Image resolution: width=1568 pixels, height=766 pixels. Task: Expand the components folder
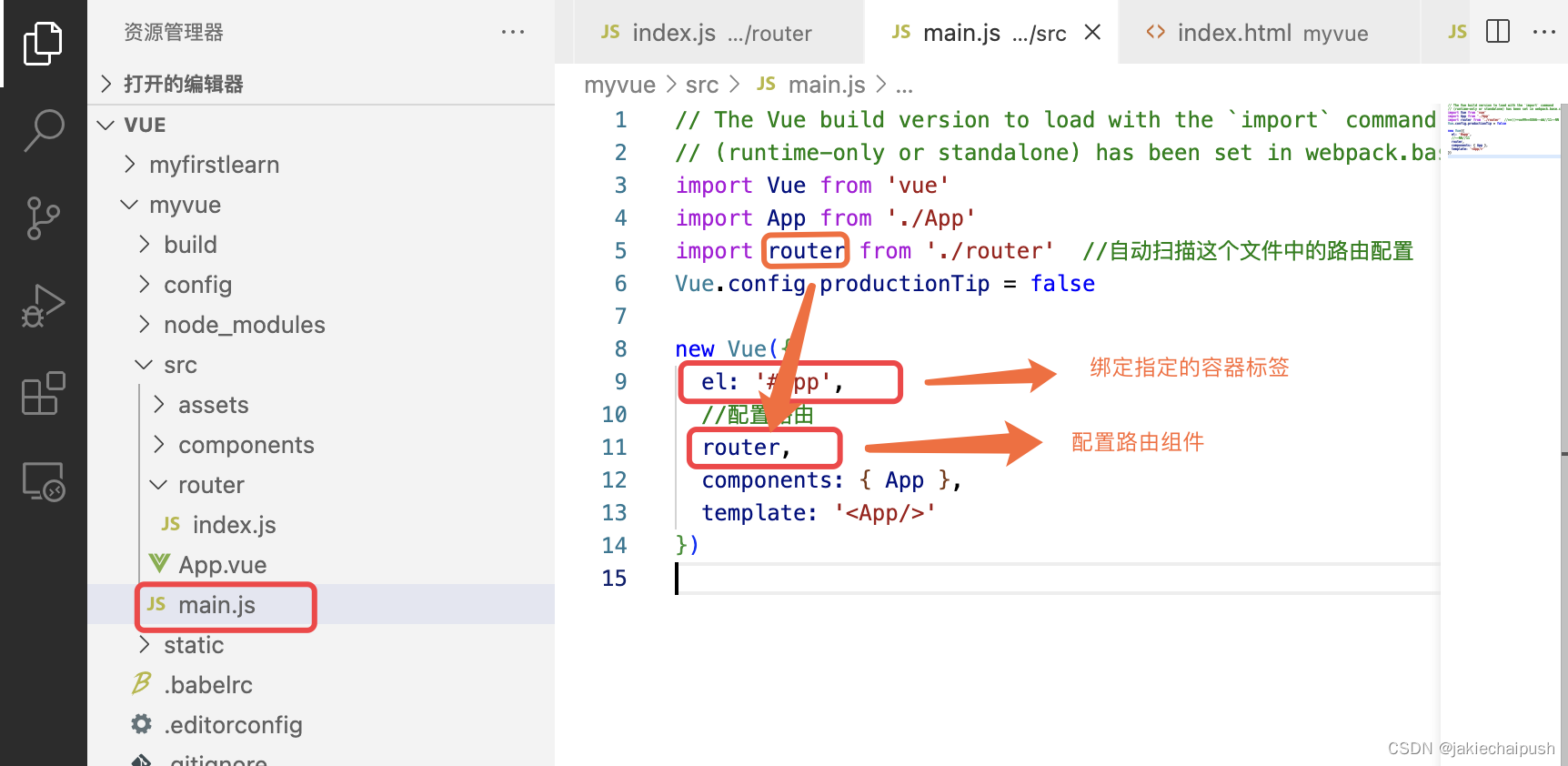pyautogui.click(x=321, y=445)
